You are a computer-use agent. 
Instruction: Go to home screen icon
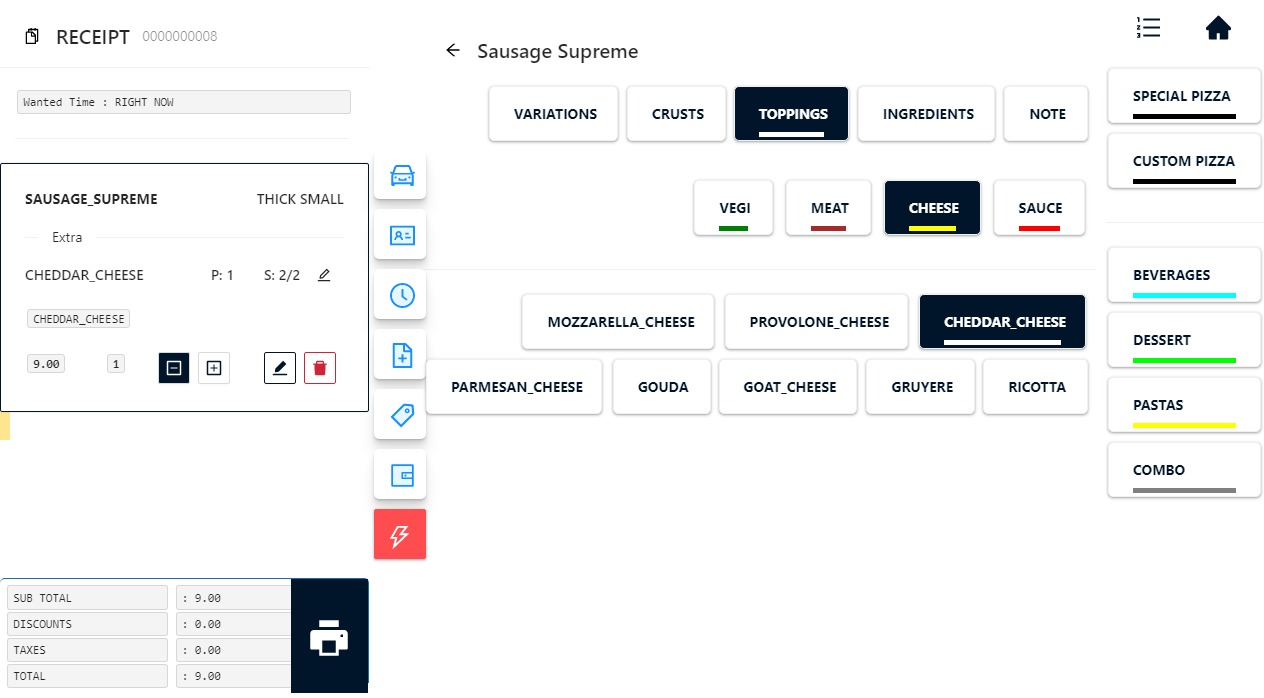(1217, 29)
